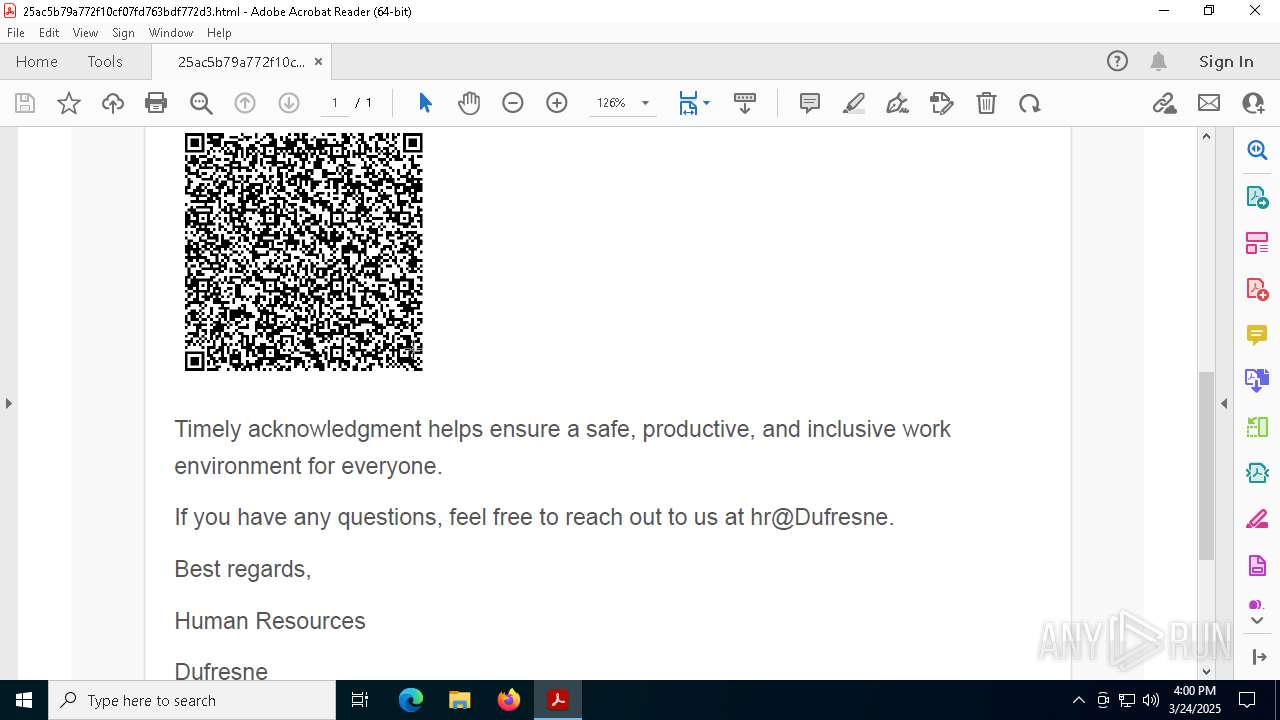Screen dimensions: 1280x720
Task: Open the File menu
Action: click(x=16, y=33)
